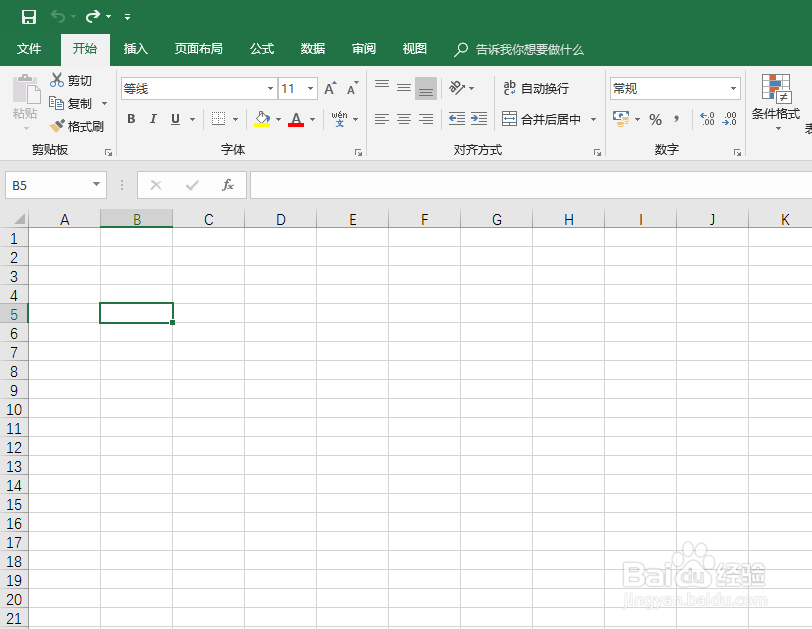Click the 自动换行 wrap text button
The width and height of the screenshot is (812, 629).
click(x=536, y=89)
